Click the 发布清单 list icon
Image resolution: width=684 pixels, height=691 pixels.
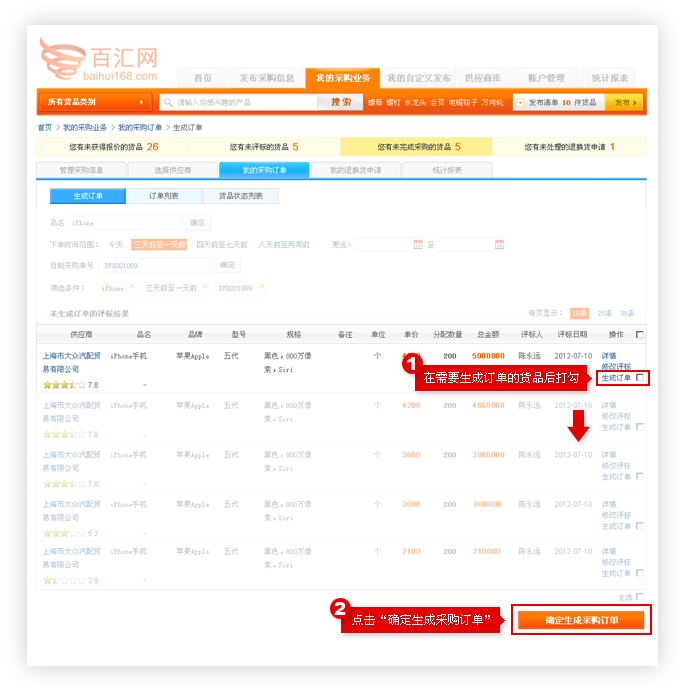coord(520,102)
